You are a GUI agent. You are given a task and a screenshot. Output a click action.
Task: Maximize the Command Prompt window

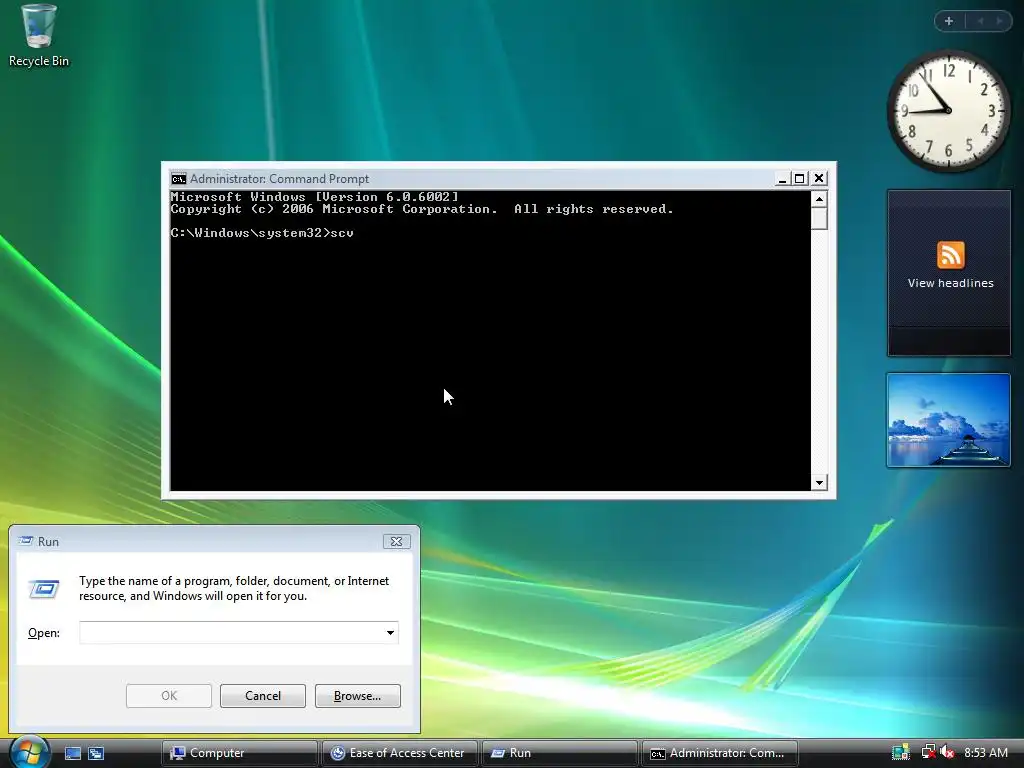[799, 178]
